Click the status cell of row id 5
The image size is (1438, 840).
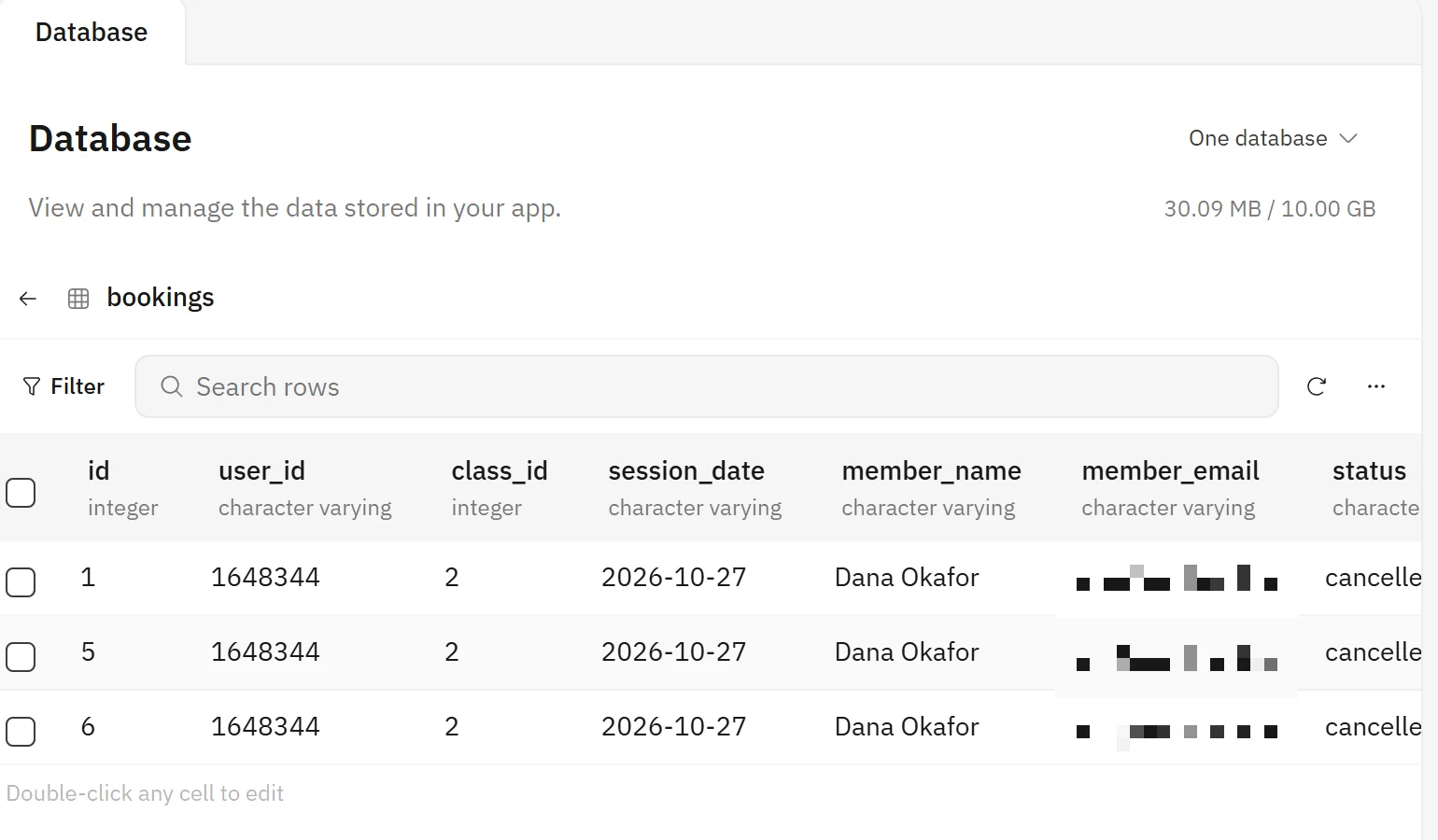click(x=1373, y=652)
